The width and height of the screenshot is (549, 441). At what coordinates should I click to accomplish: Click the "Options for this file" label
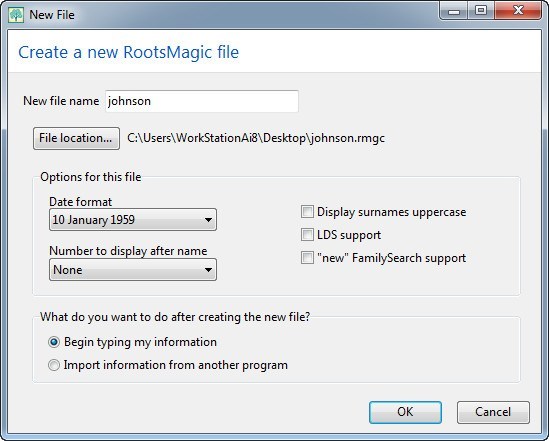[x=91, y=177]
